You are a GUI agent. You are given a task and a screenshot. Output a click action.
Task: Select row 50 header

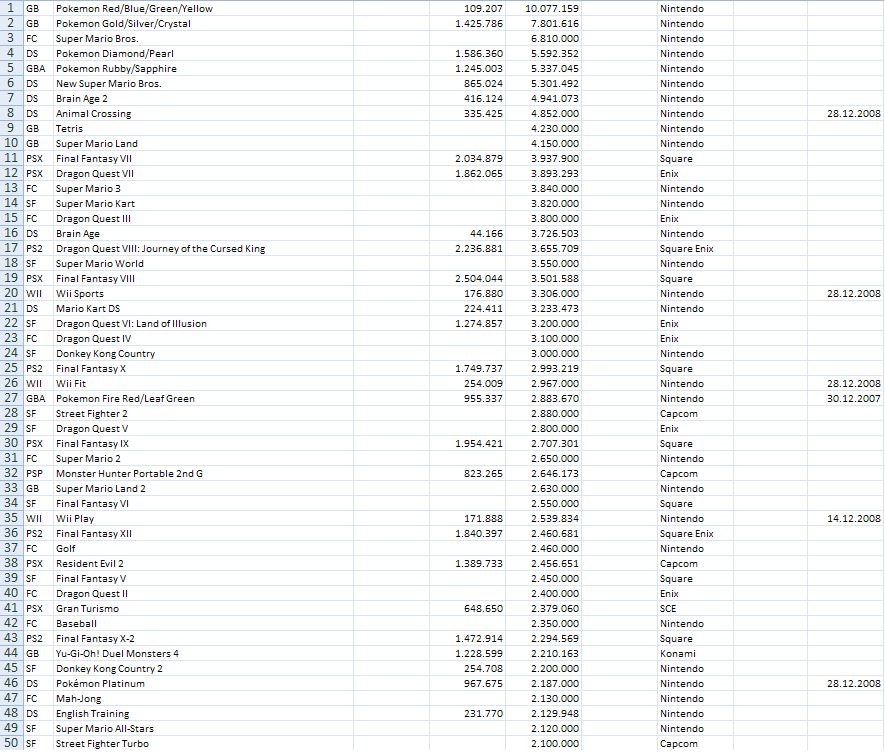[11, 744]
